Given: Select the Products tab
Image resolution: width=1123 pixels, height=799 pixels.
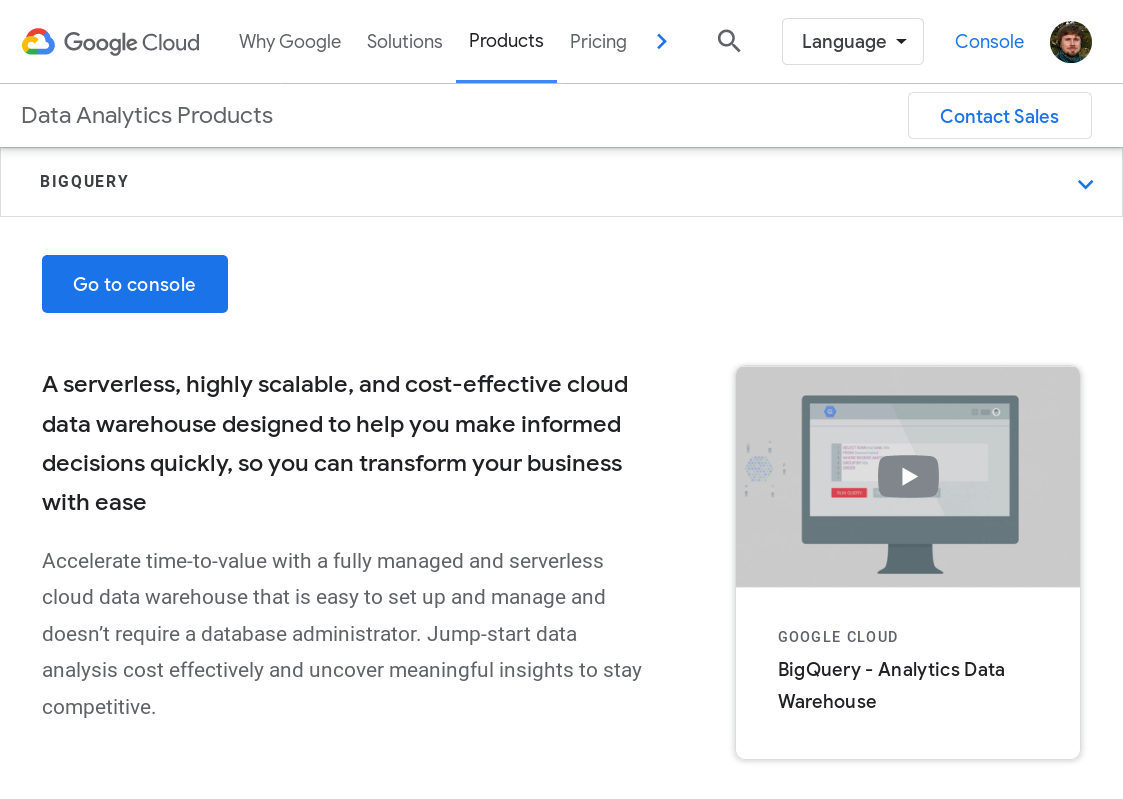Looking at the screenshot, I should pos(506,41).
